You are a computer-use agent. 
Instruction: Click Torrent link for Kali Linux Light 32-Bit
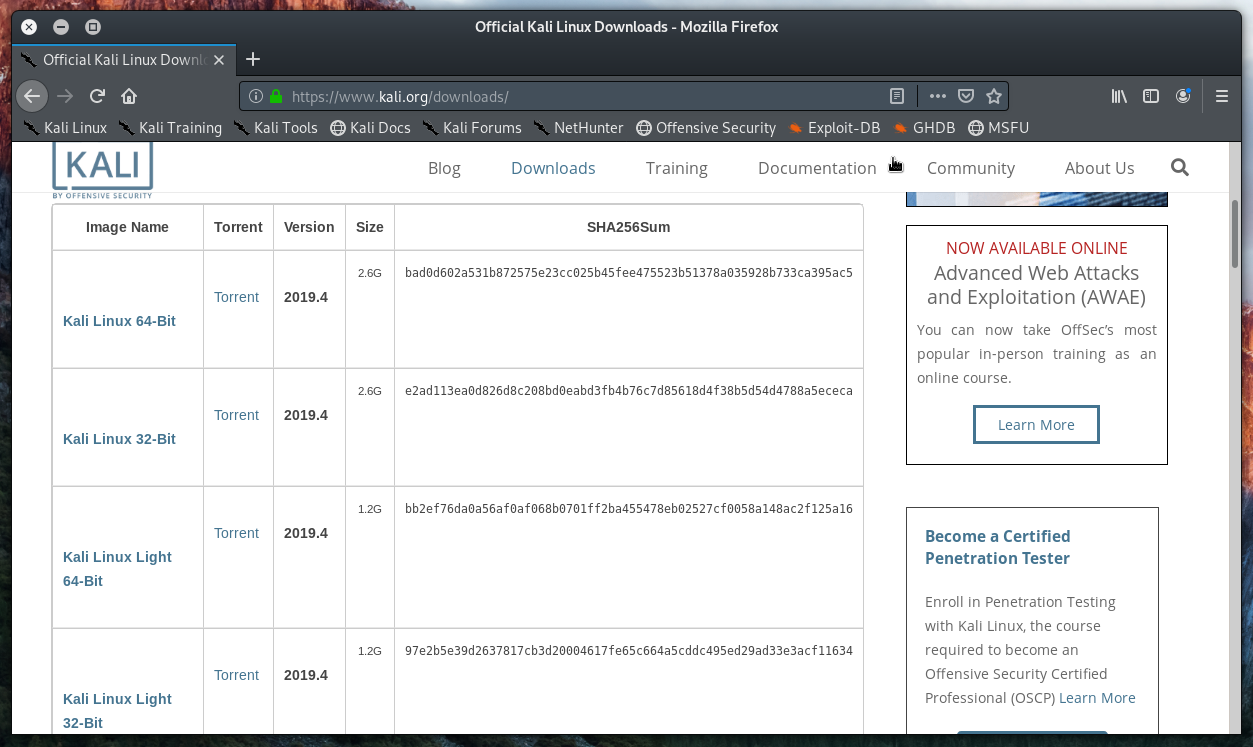236,675
